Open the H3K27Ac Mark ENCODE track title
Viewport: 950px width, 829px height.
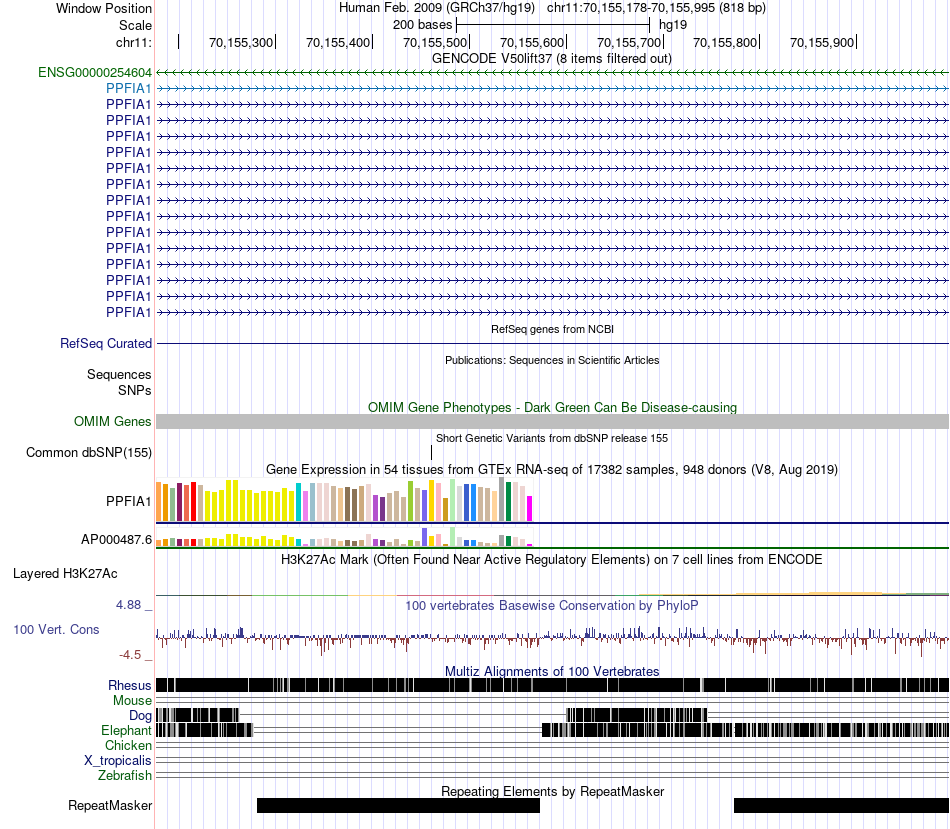point(552,559)
